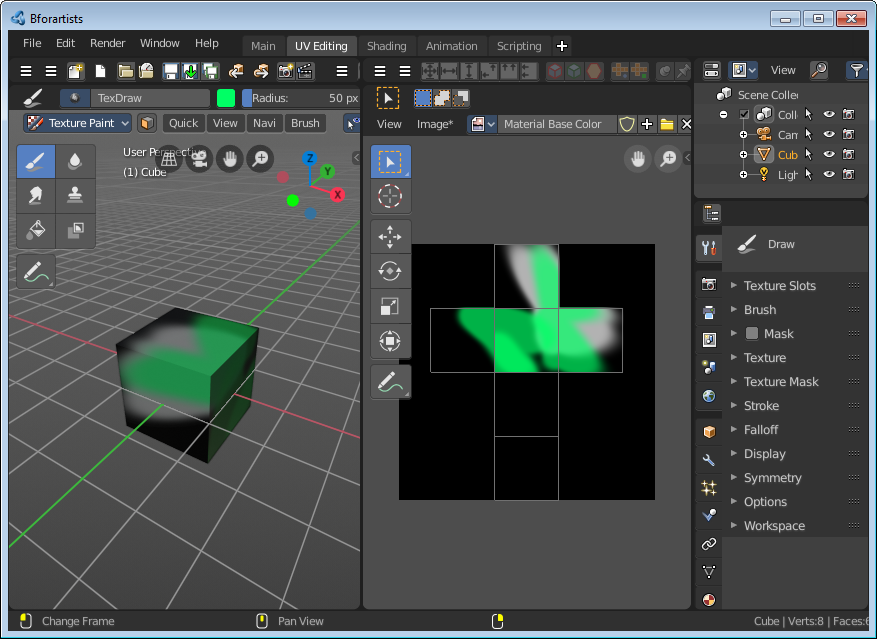This screenshot has height=639, width=877.
Task: Collapse the Collection in outliner
Action: (x=724, y=115)
